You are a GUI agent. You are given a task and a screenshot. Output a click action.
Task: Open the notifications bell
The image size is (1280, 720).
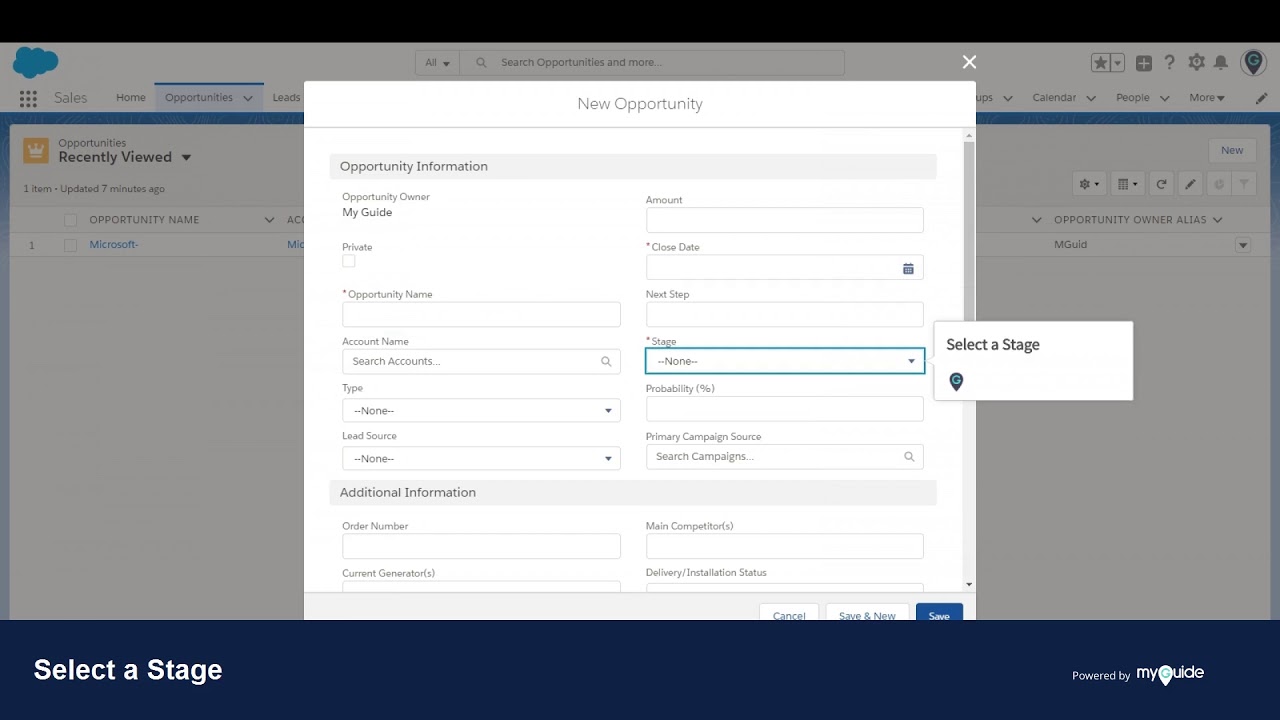[x=1221, y=62]
